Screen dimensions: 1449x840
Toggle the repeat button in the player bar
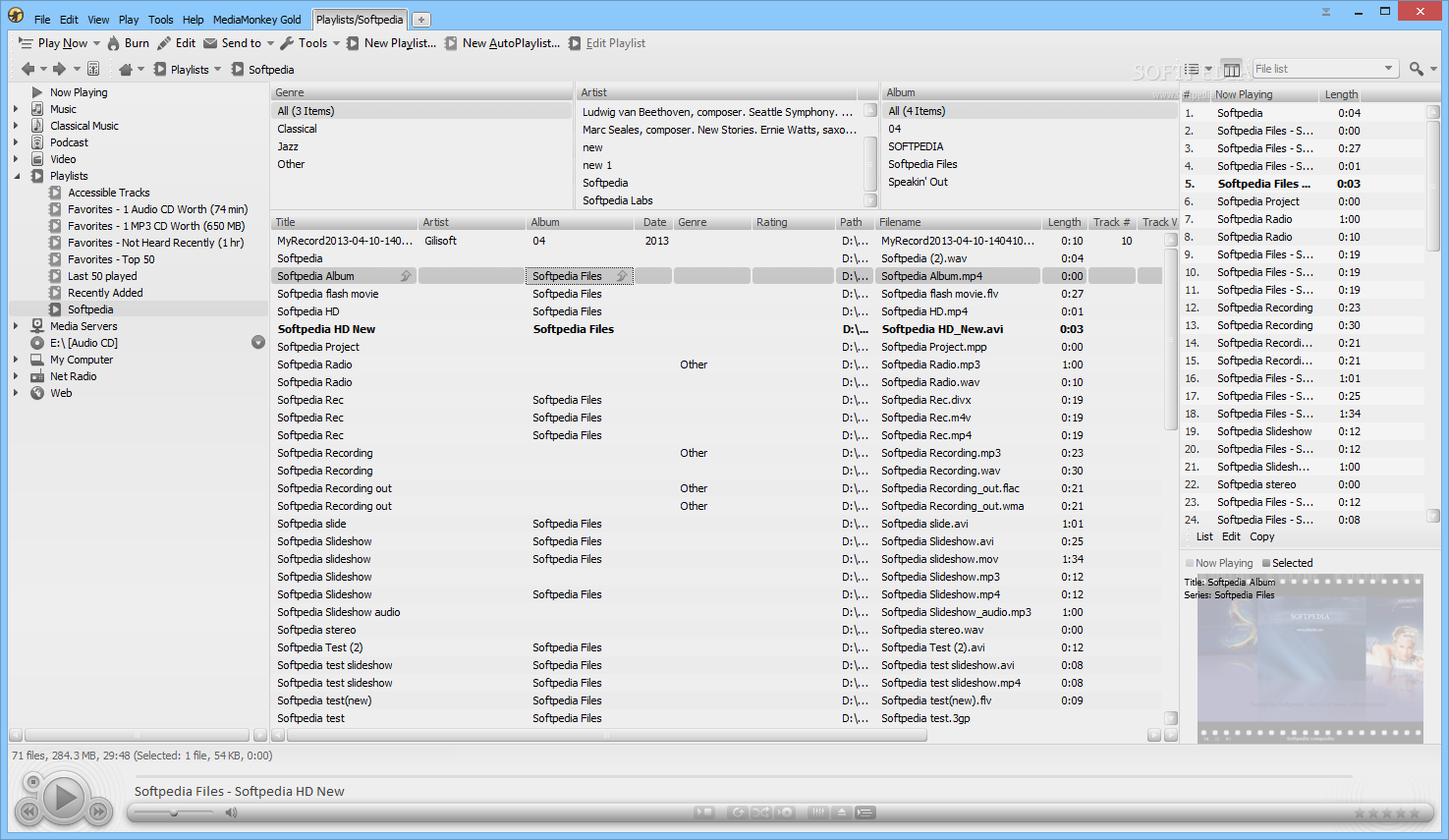[738, 812]
